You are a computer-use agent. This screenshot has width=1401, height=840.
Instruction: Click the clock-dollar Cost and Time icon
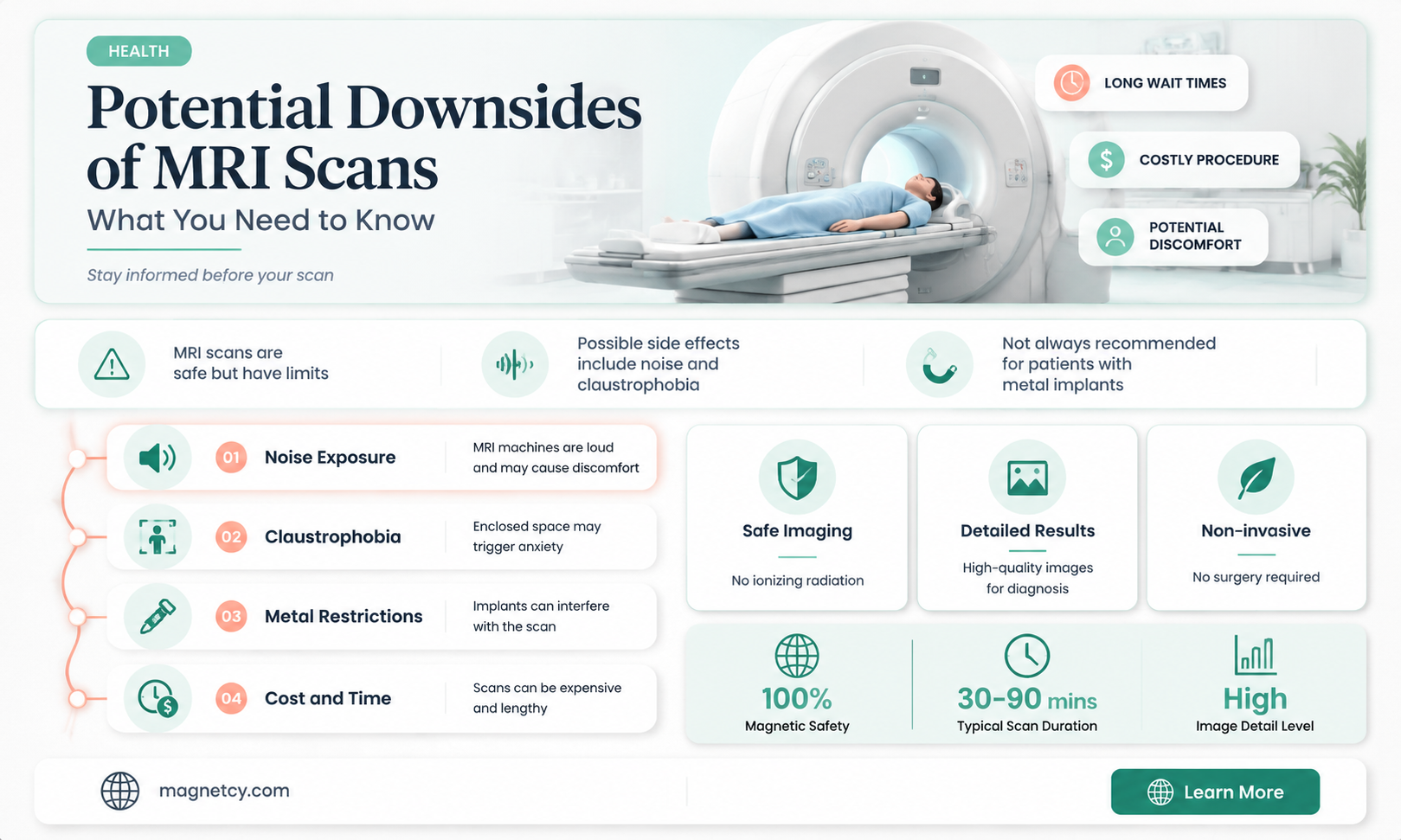(x=157, y=698)
